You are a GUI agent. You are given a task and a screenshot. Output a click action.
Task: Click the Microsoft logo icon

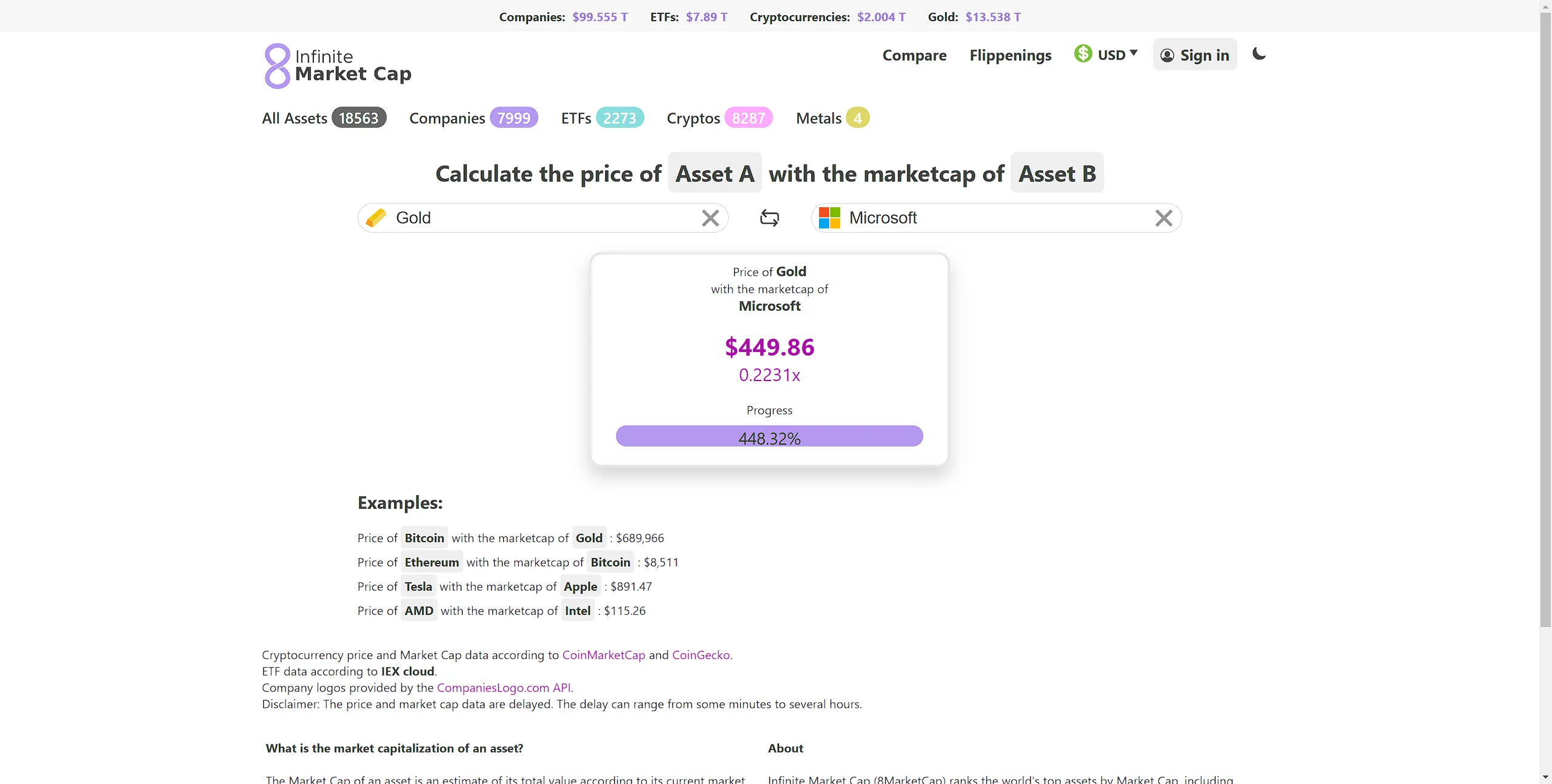pos(829,218)
